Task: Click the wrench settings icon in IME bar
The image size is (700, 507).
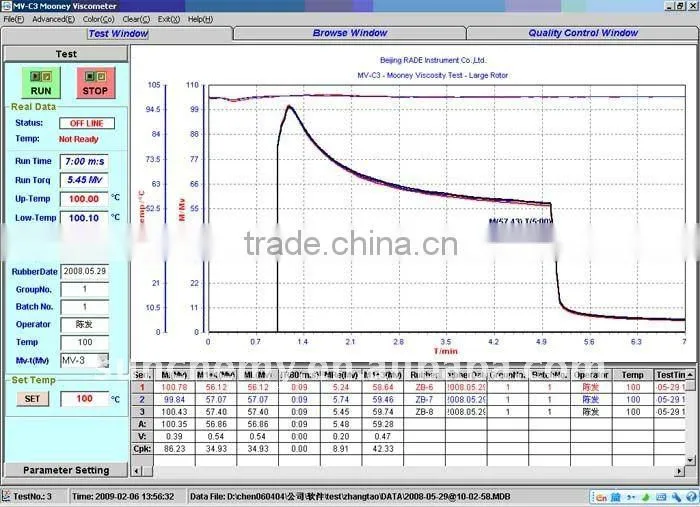Action: click(x=676, y=497)
